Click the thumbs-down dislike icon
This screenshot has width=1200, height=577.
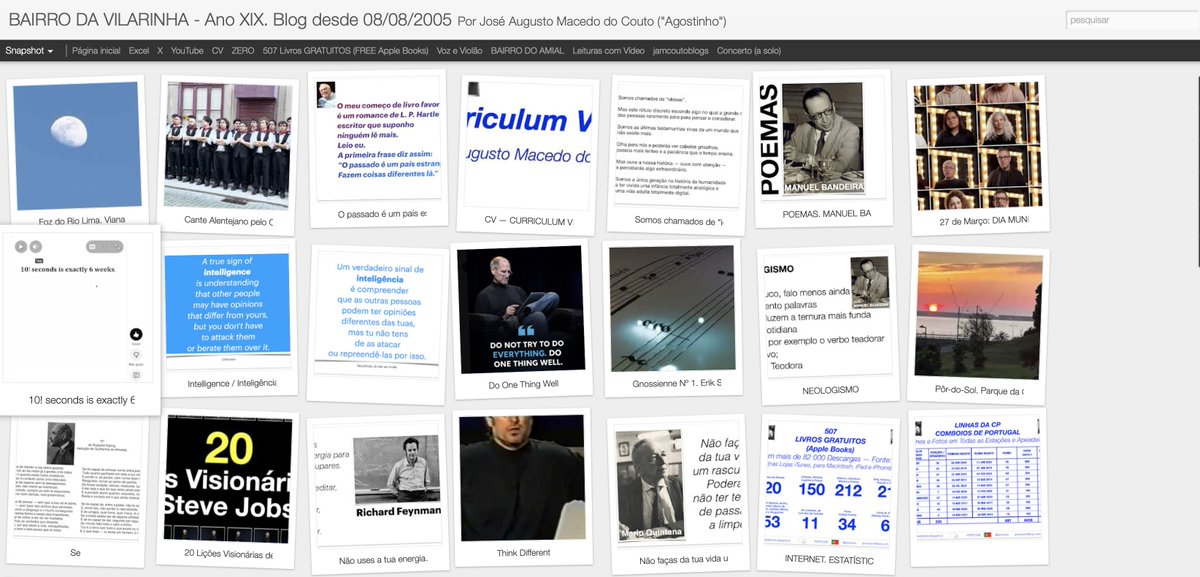[x=136, y=354]
